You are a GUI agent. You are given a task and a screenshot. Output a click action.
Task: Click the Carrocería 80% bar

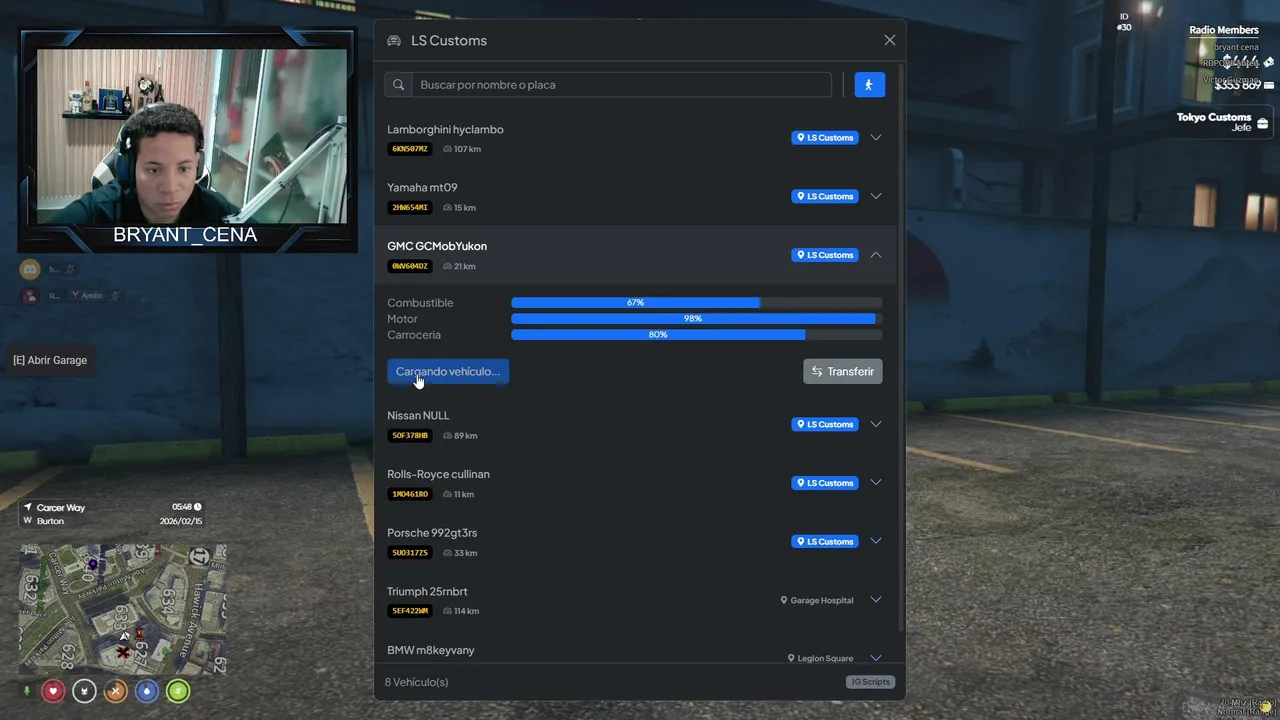(697, 335)
